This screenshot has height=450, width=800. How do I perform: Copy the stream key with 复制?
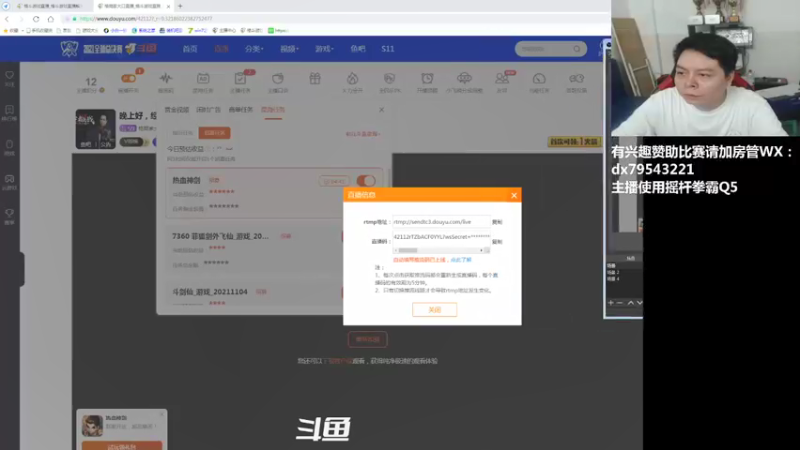click(x=497, y=242)
